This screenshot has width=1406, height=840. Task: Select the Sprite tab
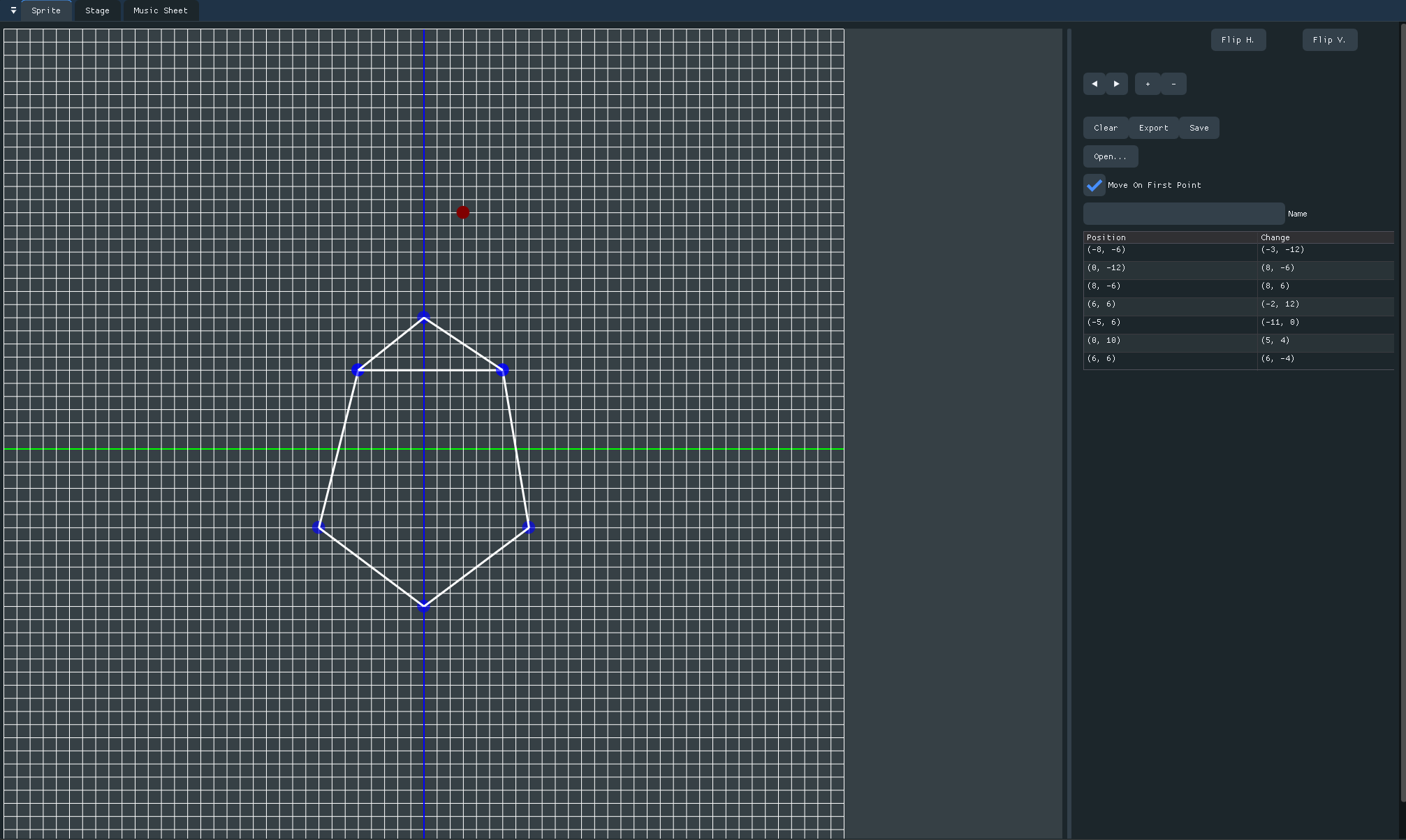click(x=46, y=10)
